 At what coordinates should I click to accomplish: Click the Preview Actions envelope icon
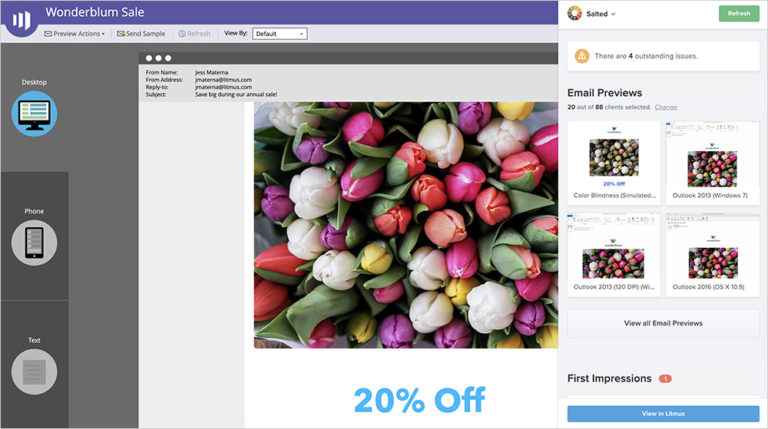tap(48, 34)
